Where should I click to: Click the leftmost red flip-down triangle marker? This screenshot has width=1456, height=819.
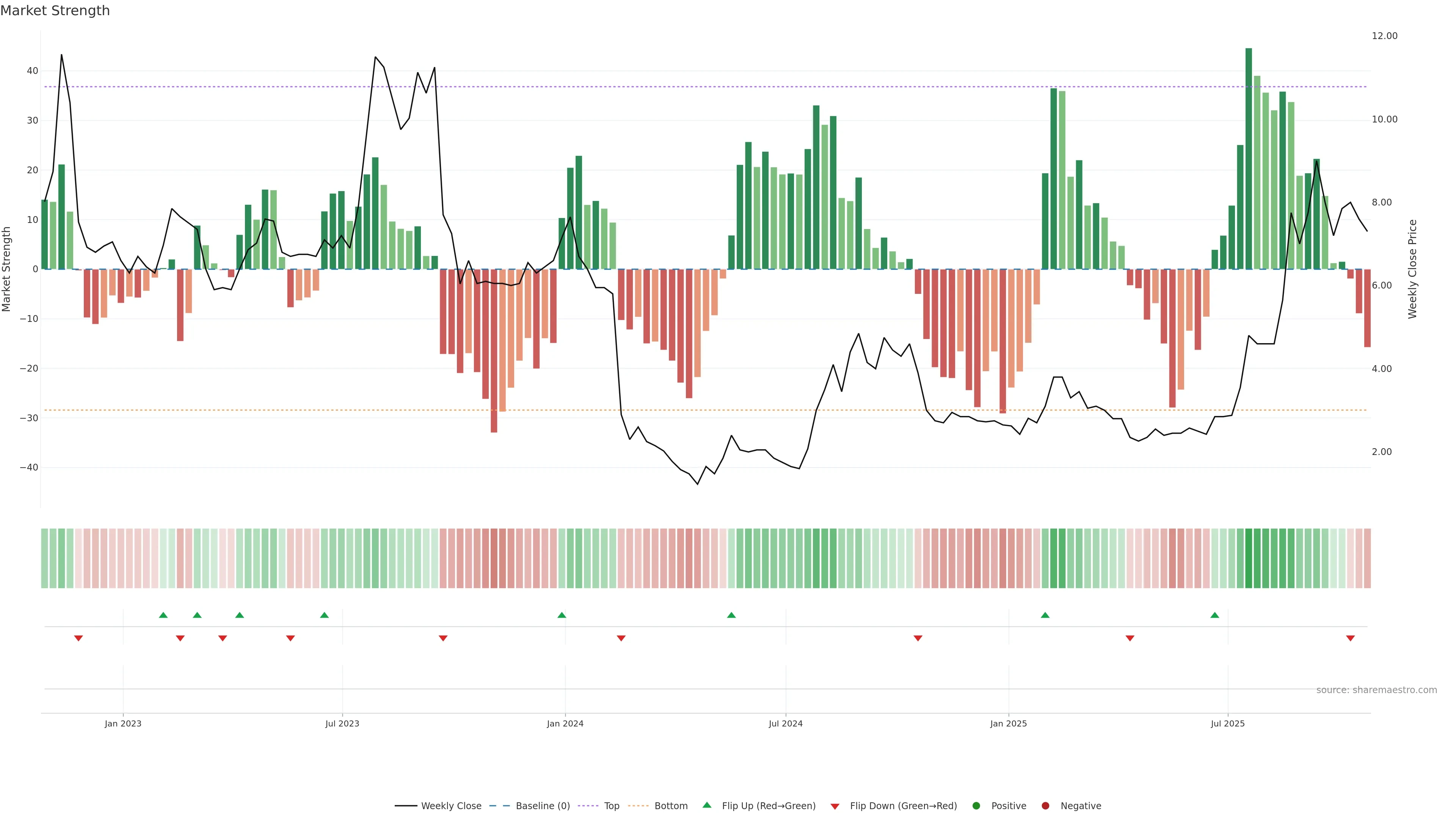tap(78, 638)
